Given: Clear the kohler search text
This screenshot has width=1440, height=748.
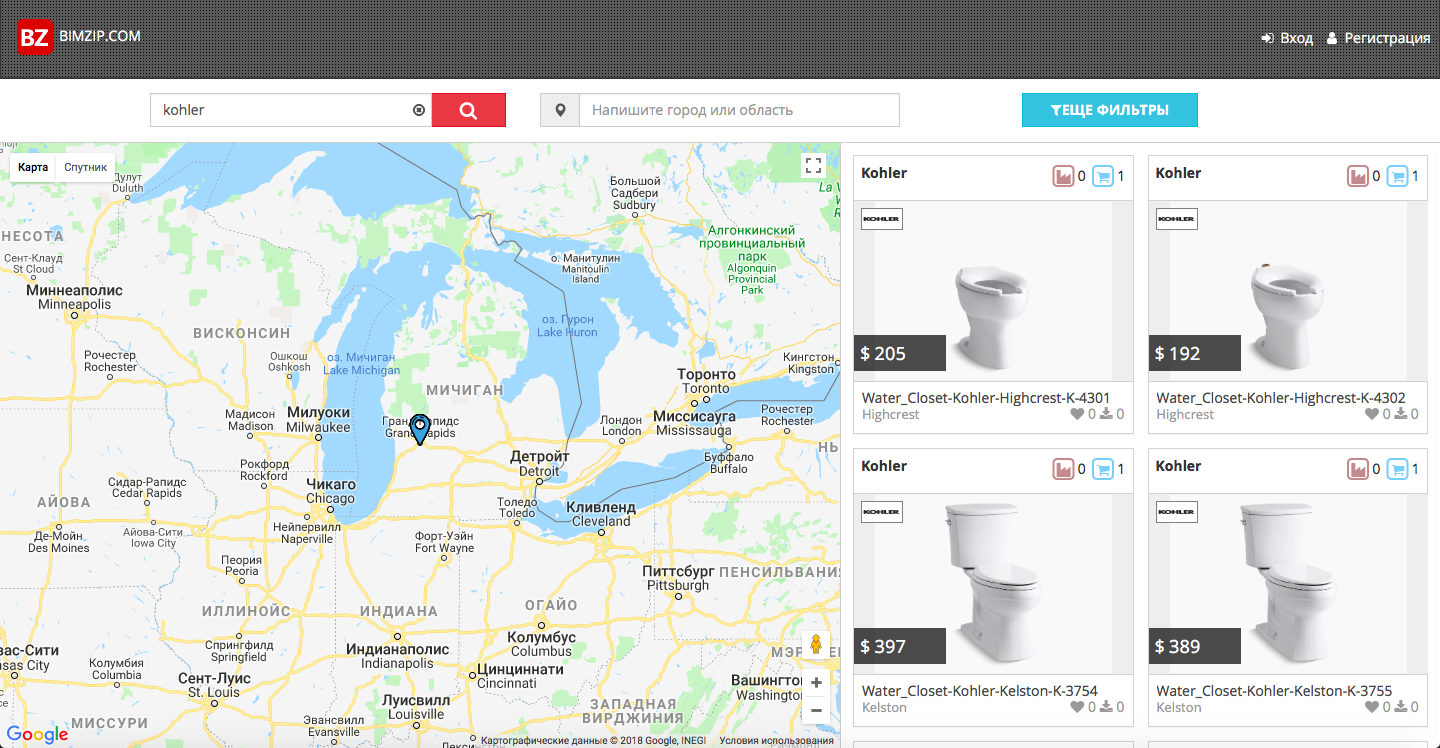Looking at the screenshot, I should (419, 110).
